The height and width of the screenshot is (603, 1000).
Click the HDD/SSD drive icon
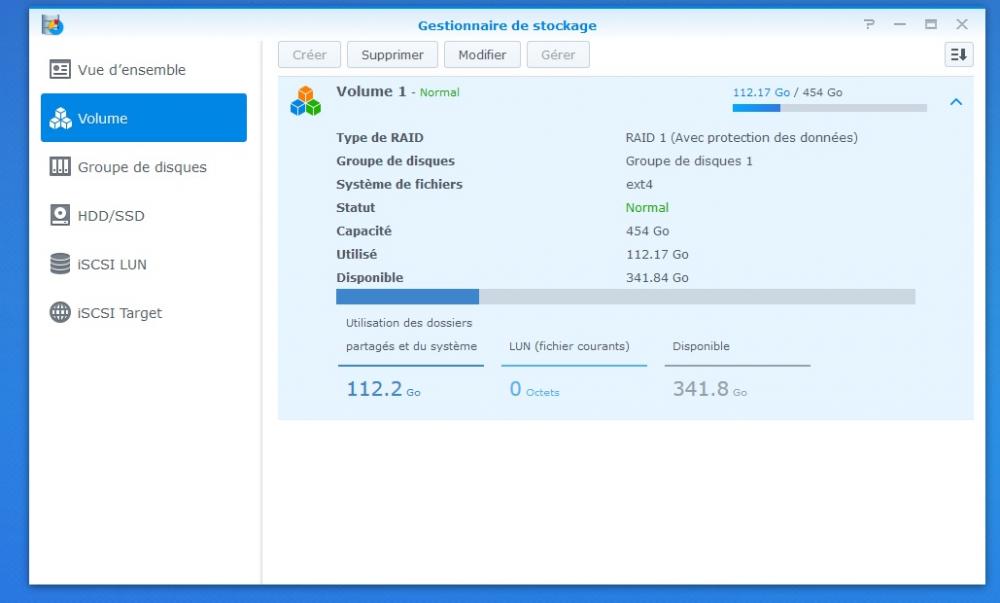[60, 216]
